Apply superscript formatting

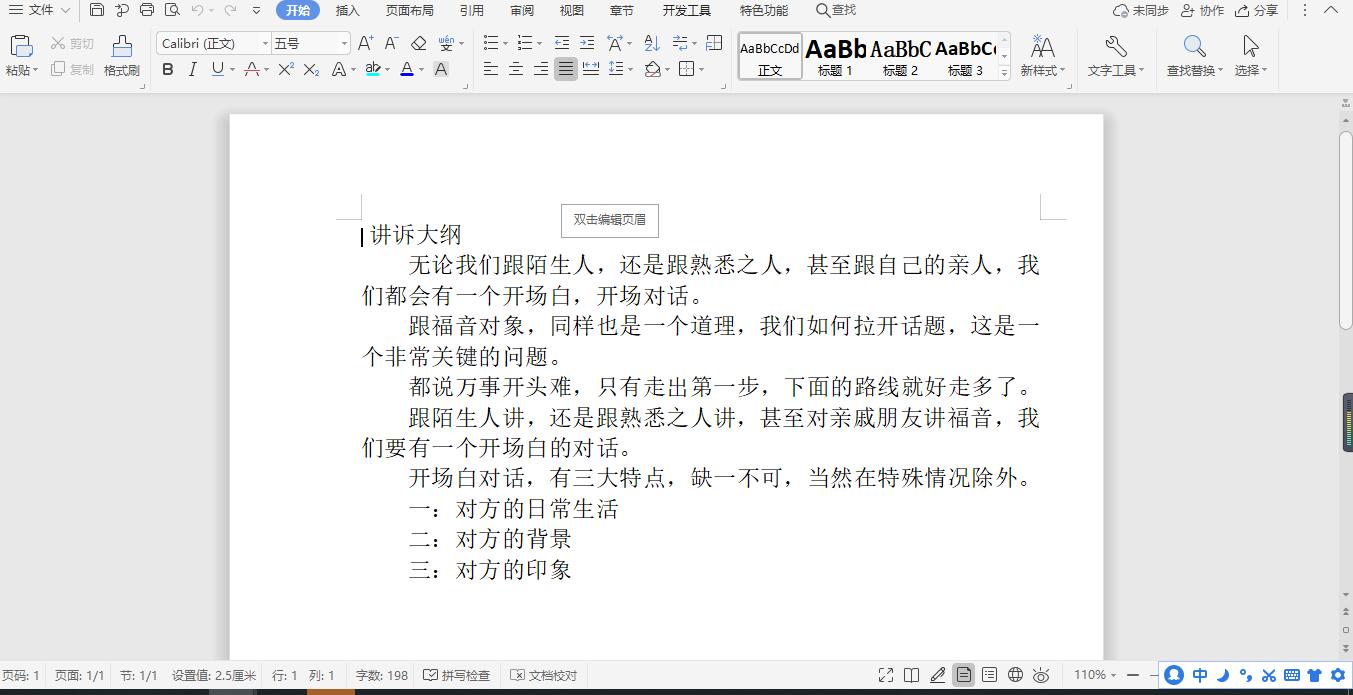tap(287, 70)
